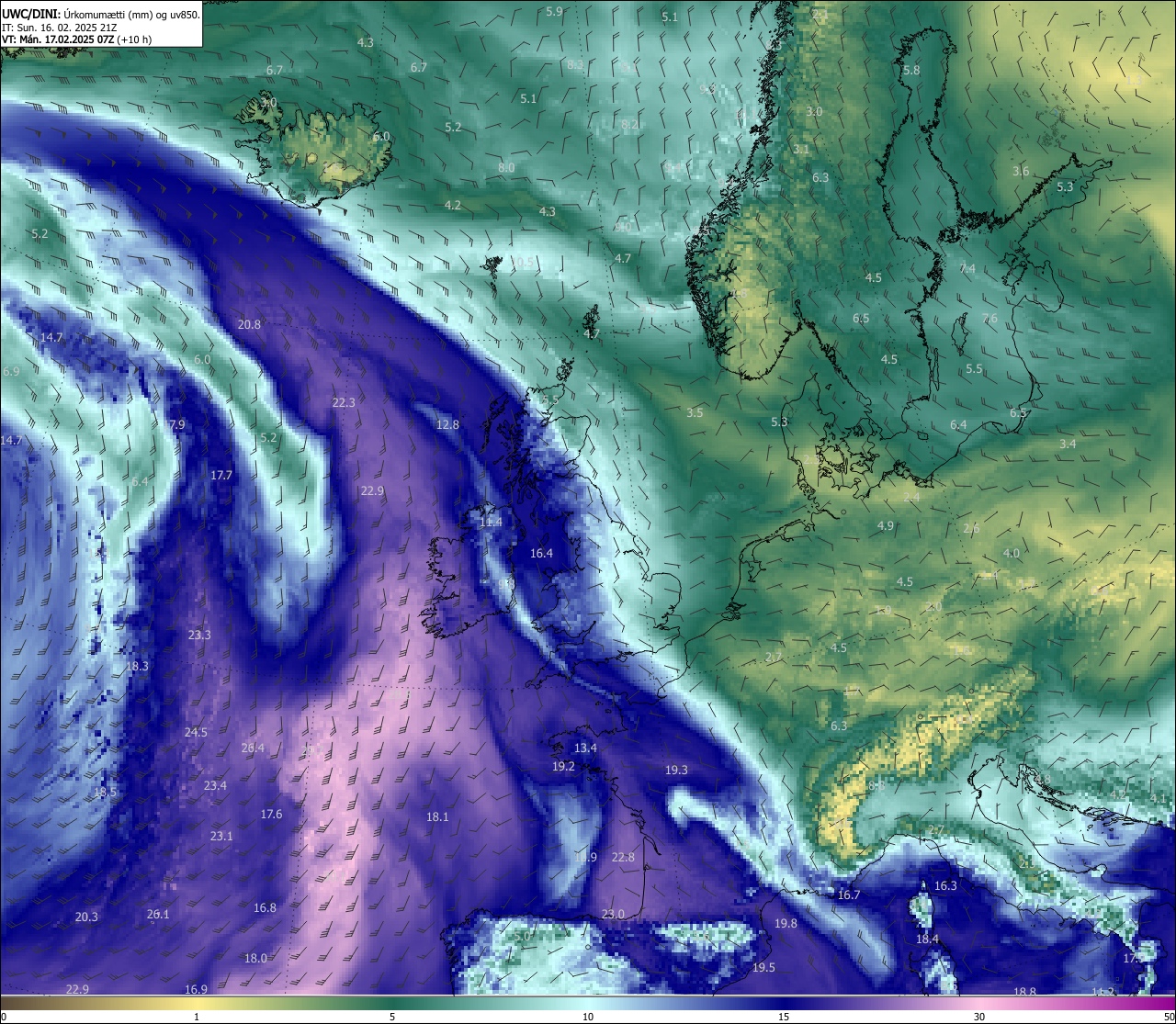The height and width of the screenshot is (1024, 1176).
Task: Select the 26.4 value label
Action: click(x=253, y=748)
